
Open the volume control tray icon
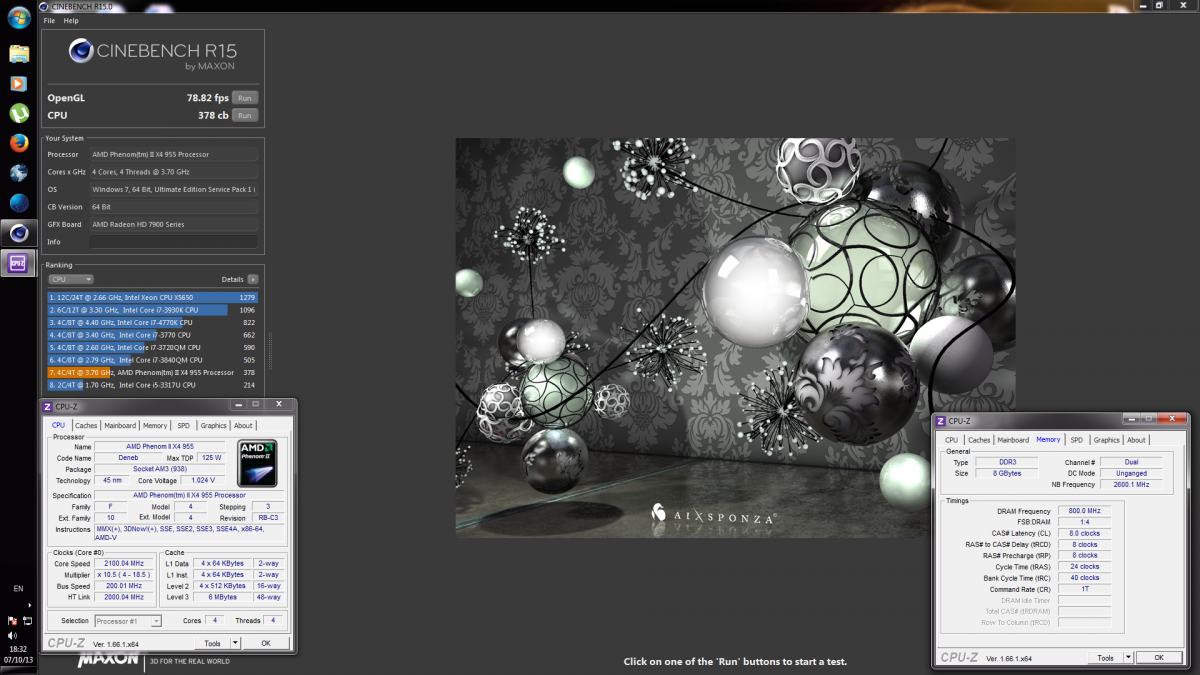tap(12, 634)
